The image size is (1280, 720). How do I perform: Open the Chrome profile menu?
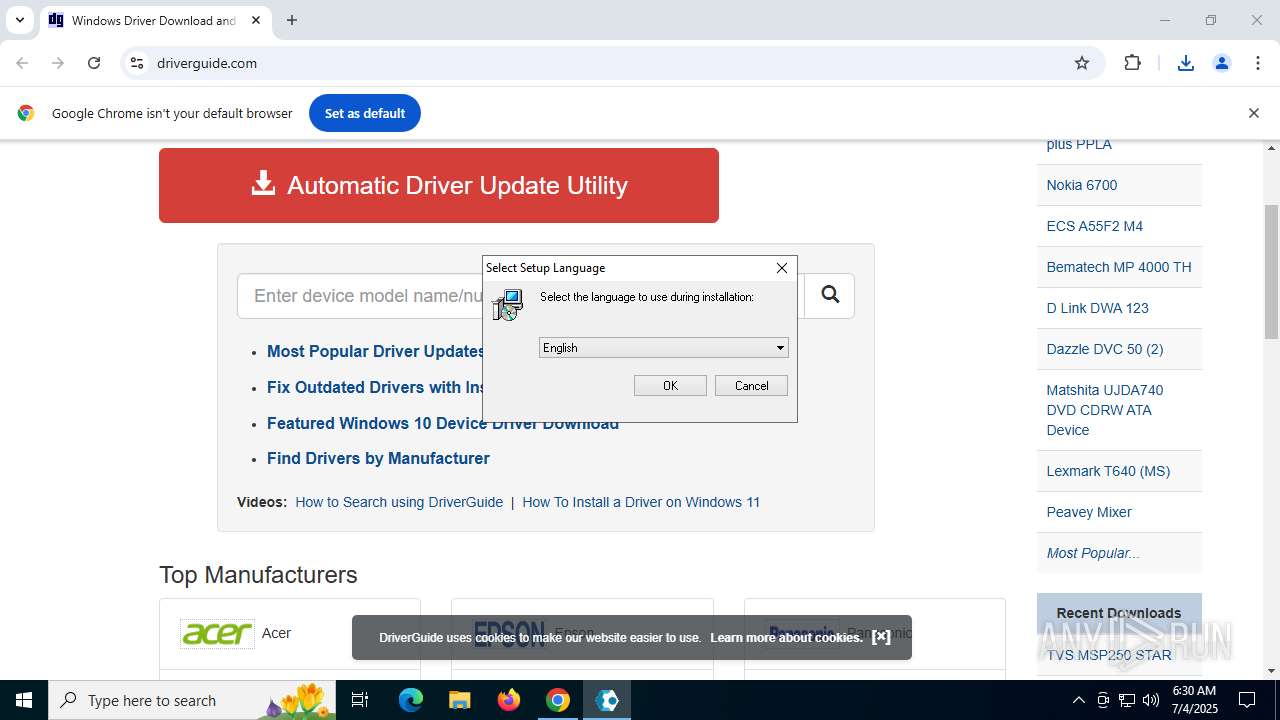(x=1222, y=63)
